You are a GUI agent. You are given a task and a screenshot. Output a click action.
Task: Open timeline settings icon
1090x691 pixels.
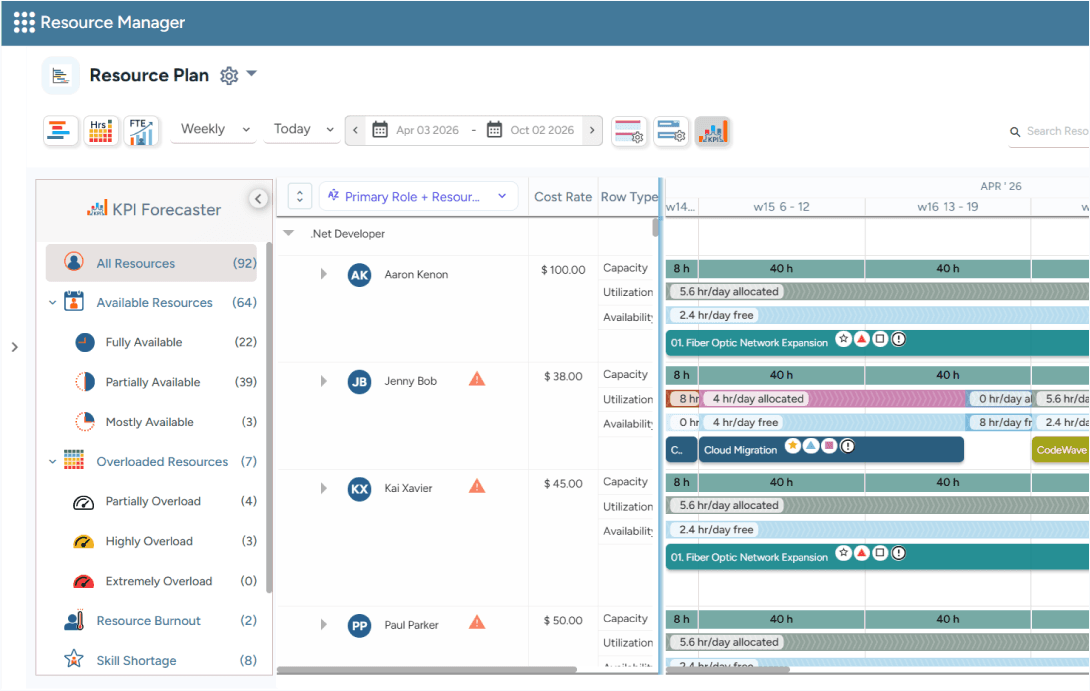pos(629,131)
